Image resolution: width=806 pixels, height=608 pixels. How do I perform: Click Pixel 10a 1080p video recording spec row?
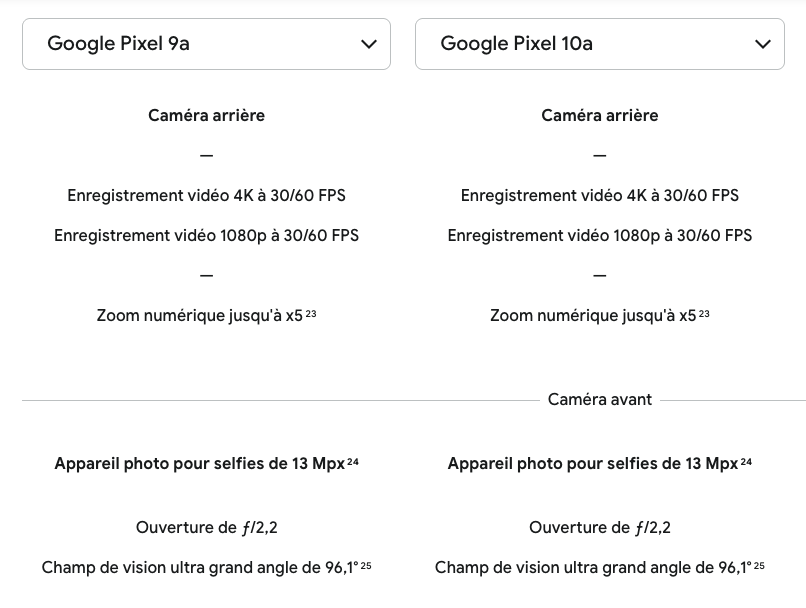tap(600, 235)
